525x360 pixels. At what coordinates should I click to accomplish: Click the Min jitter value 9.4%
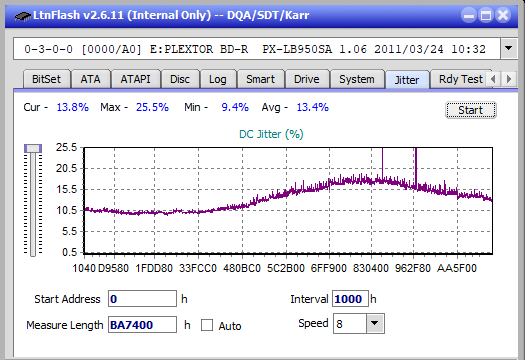[235, 107]
